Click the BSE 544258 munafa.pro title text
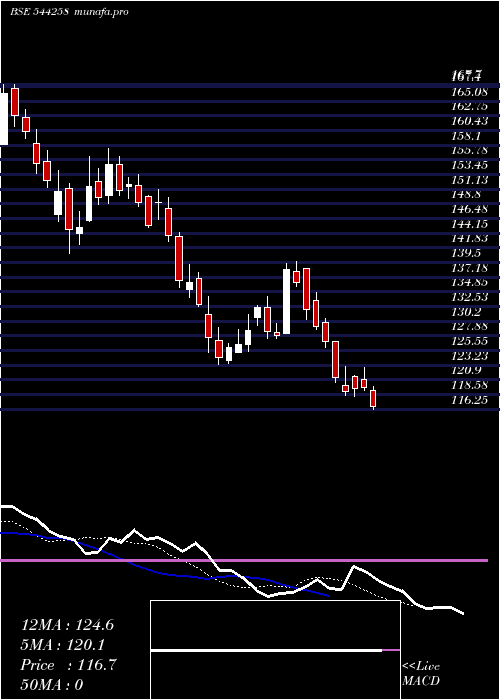 [x=69, y=12]
